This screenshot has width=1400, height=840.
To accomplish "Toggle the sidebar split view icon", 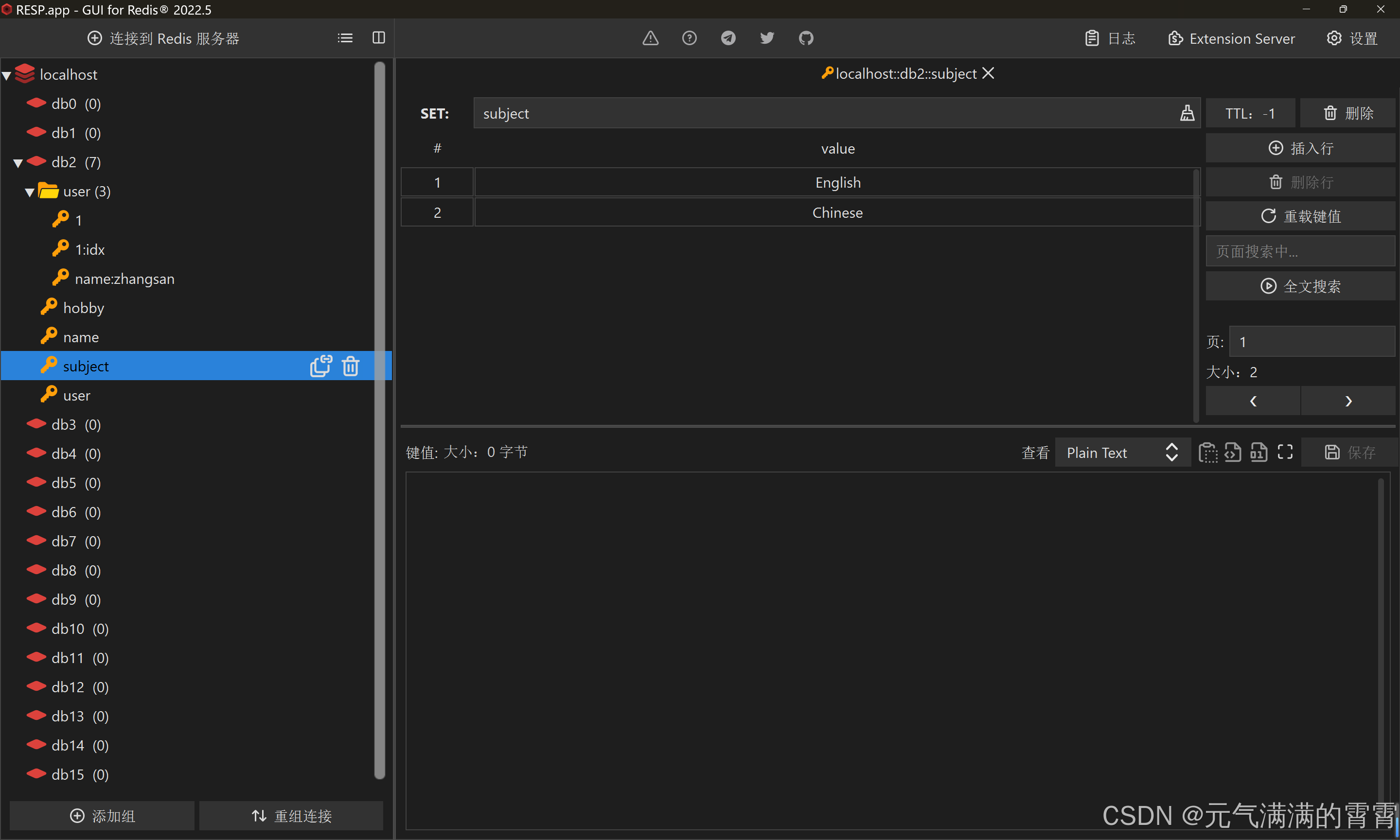I will tap(379, 38).
